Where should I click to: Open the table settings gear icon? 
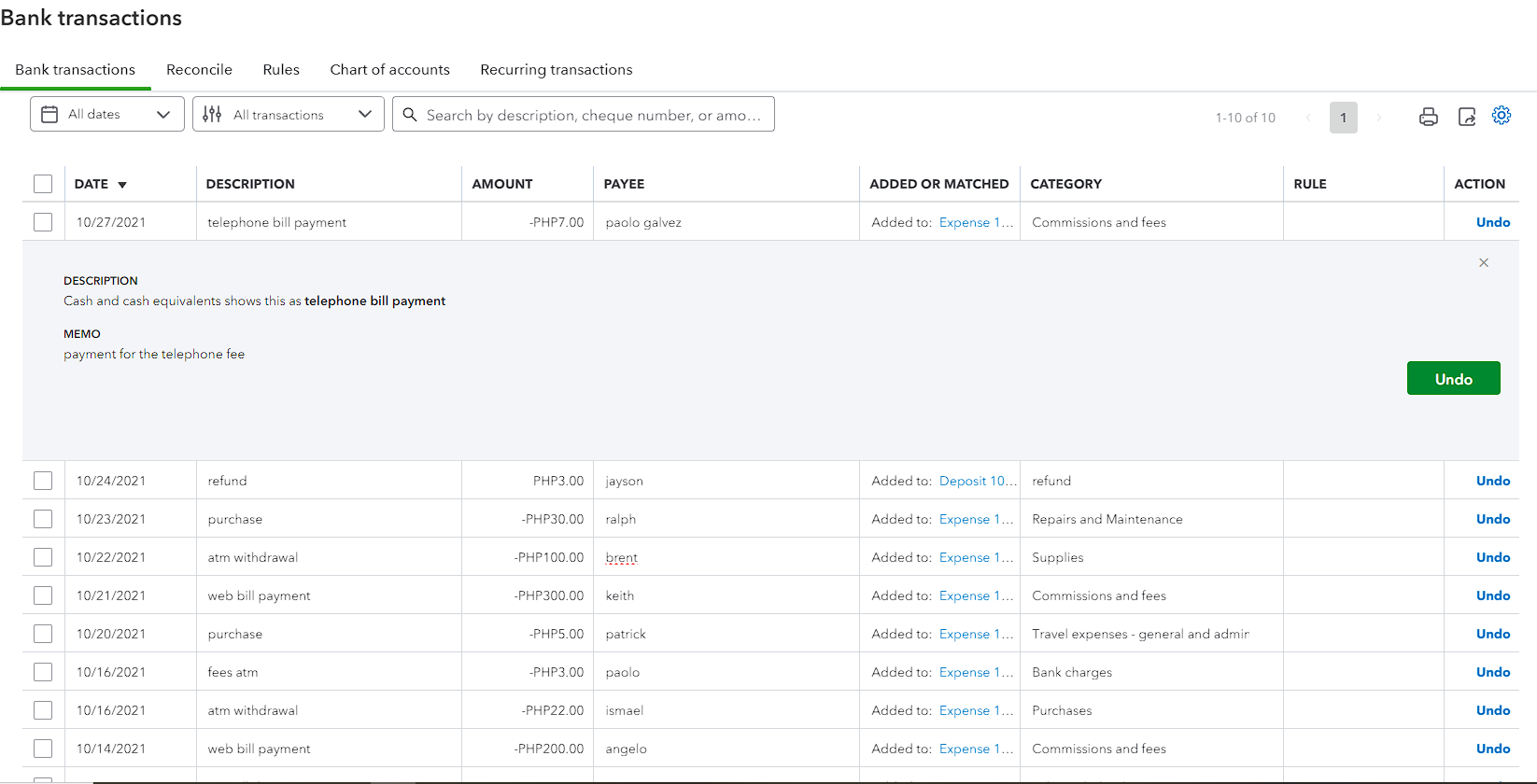pyautogui.click(x=1502, y=115)
